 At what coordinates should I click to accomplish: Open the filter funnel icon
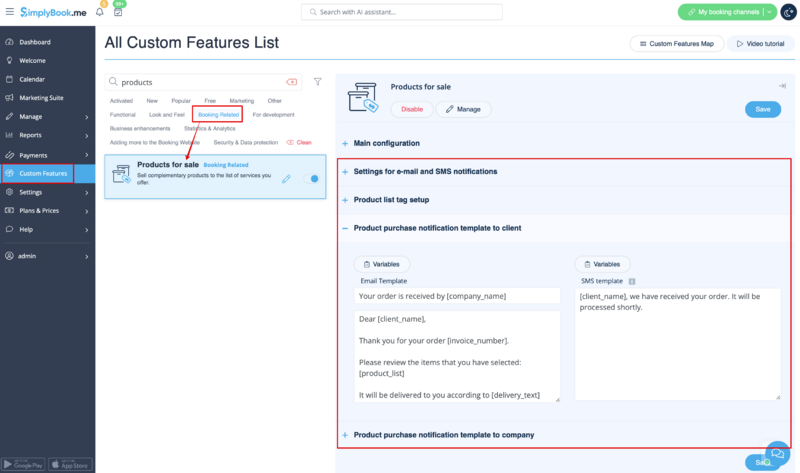tap(317, 82)
